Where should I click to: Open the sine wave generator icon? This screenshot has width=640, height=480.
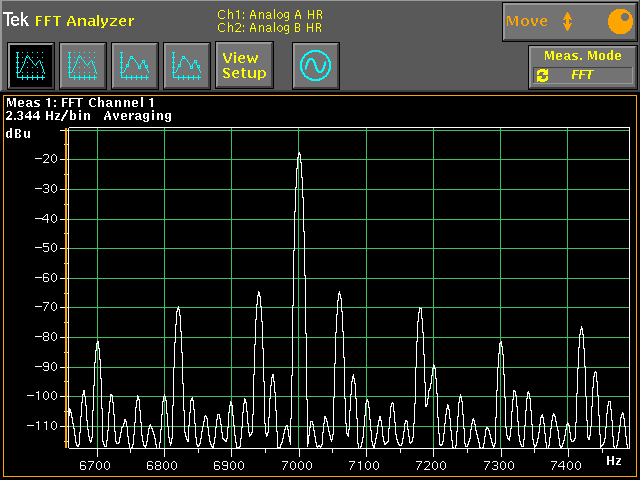tap(315, 66)
